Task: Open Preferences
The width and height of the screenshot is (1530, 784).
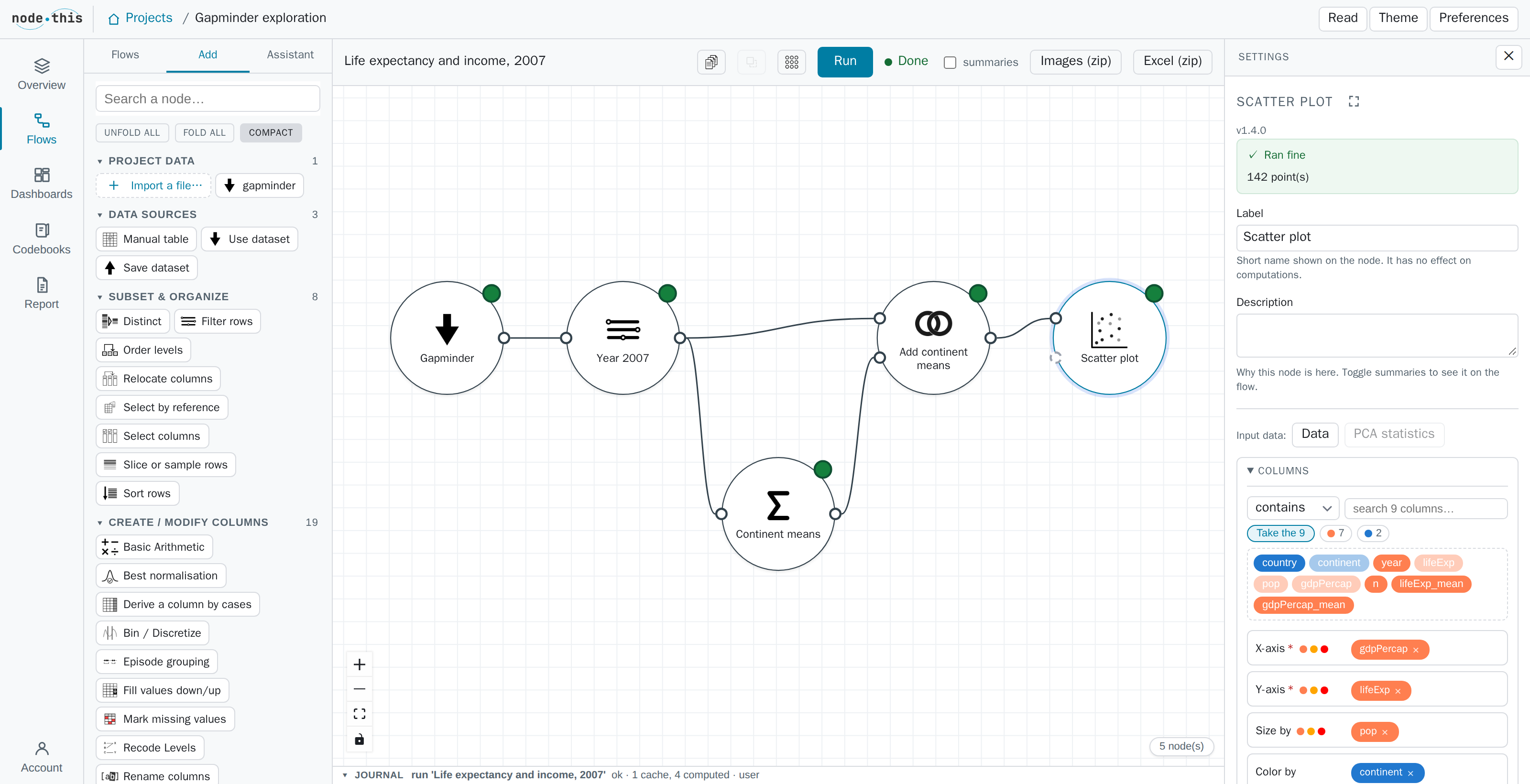Action: click(1473, 19)
